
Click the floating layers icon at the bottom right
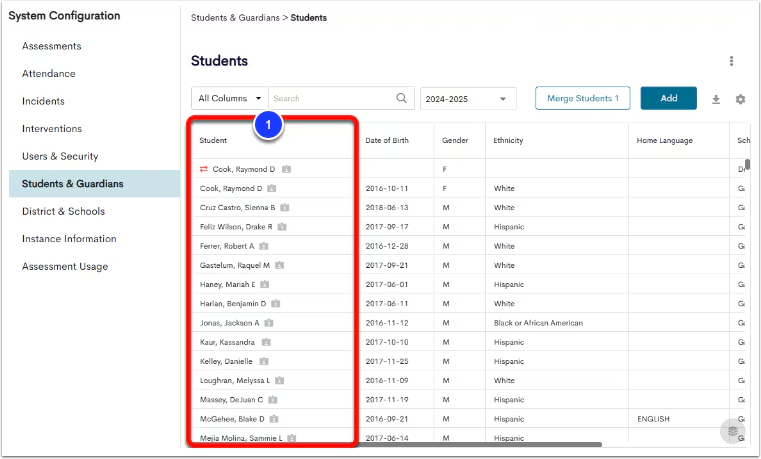(732, 431)
